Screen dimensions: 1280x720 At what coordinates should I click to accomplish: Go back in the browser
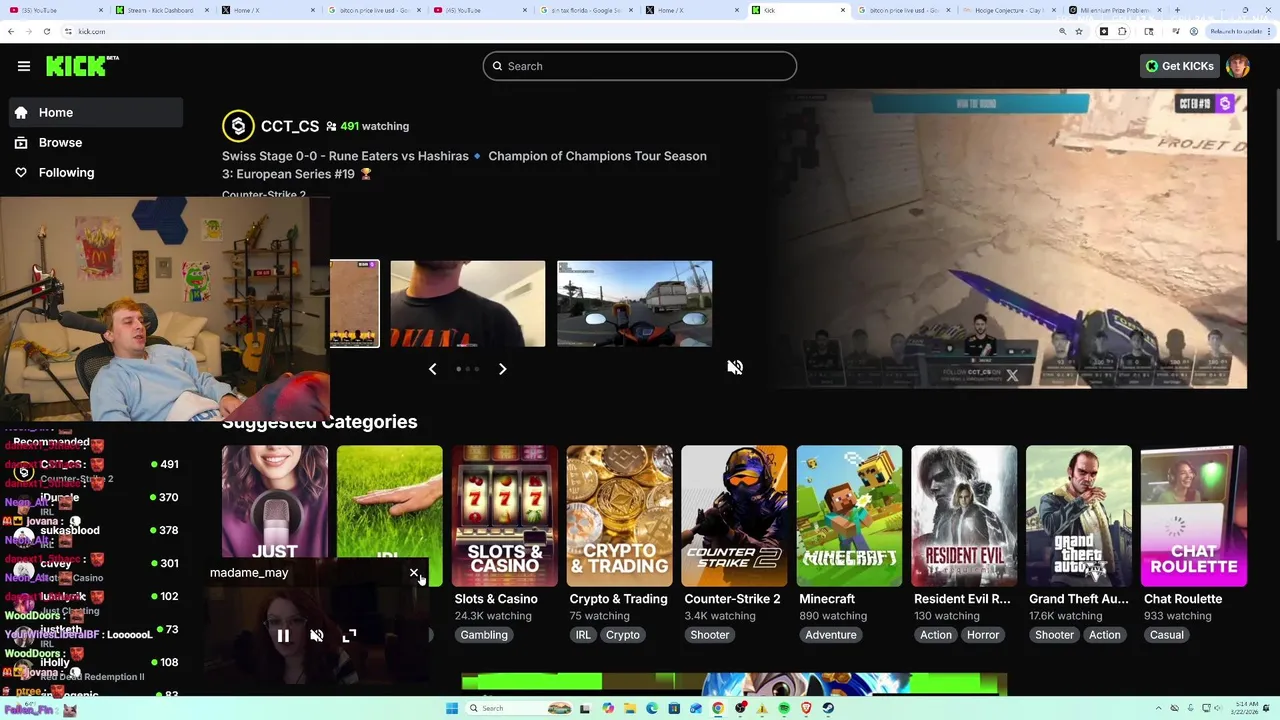coord(11,31)
